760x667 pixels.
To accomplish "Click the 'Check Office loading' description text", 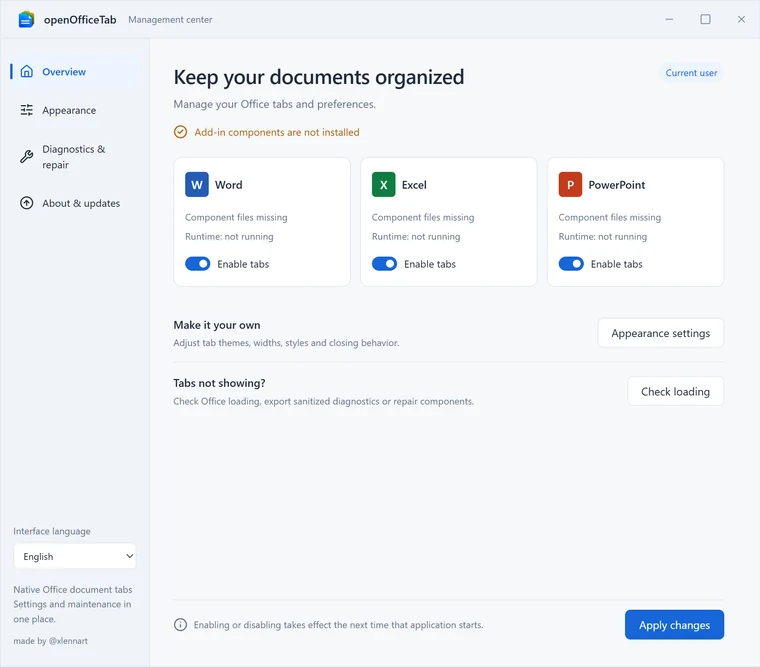I will coord(323,401).
